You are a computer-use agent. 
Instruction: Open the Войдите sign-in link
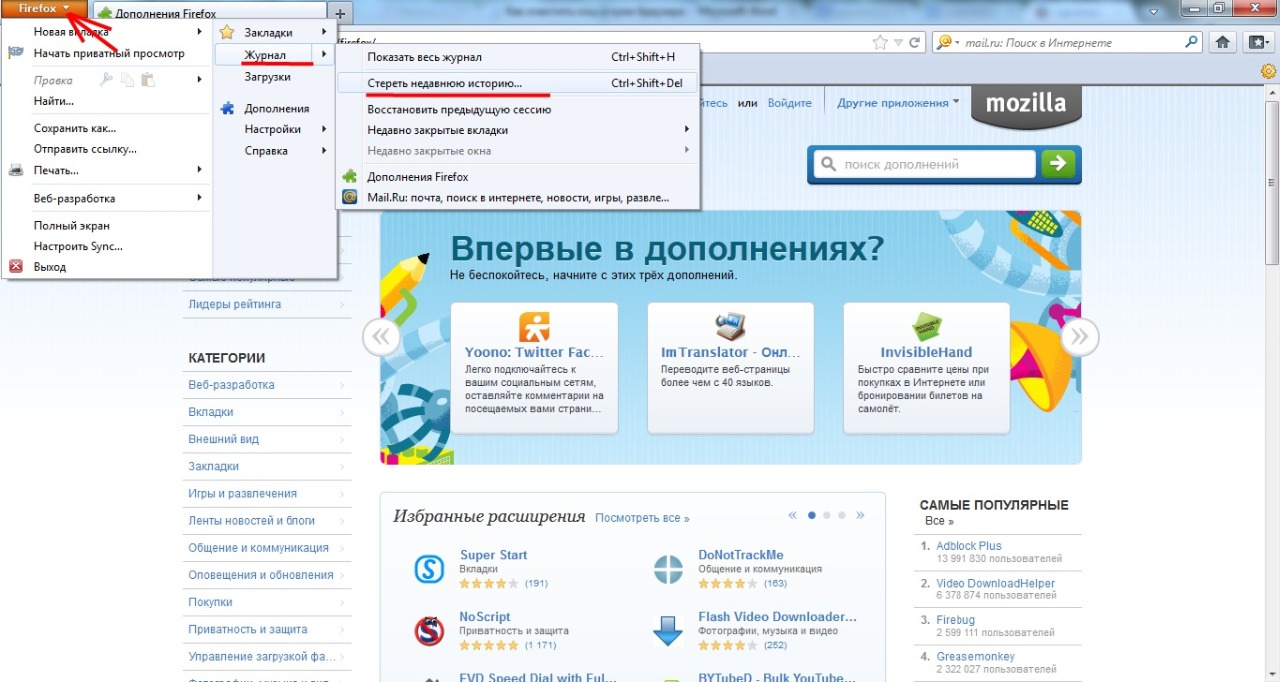click(789, 103)
